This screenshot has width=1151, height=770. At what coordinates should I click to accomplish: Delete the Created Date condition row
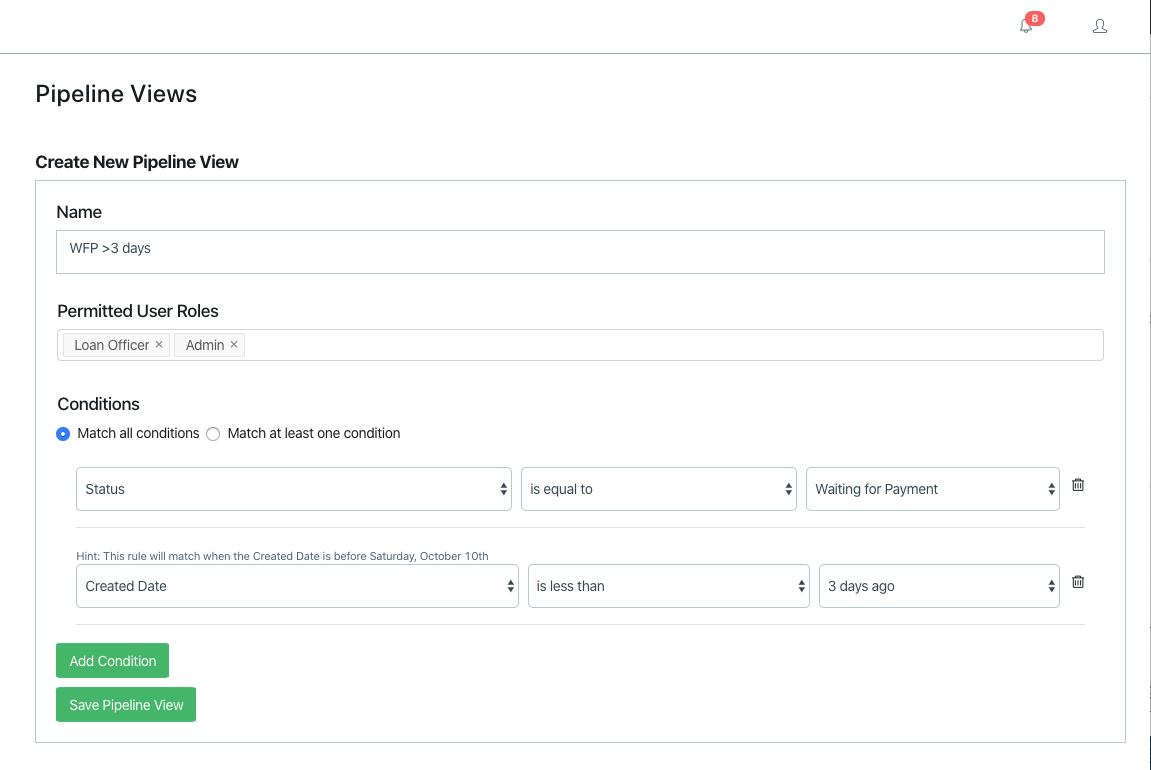tap(1078, 582)
